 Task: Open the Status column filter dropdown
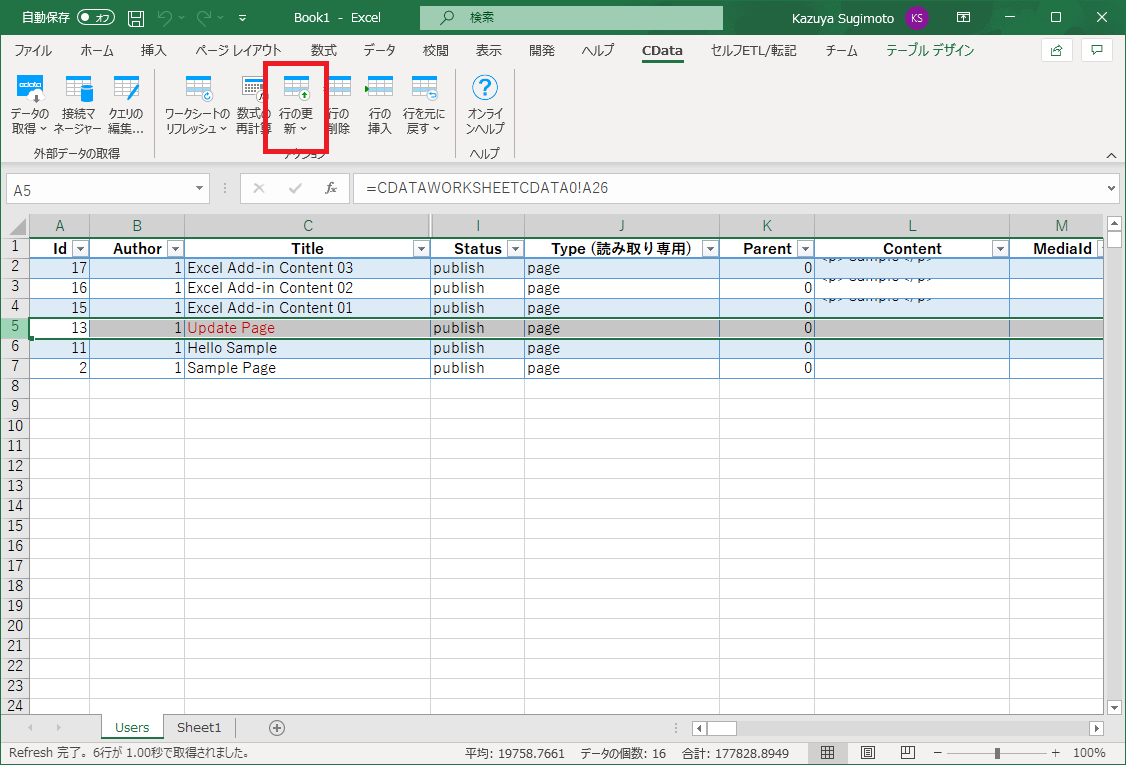515,249
